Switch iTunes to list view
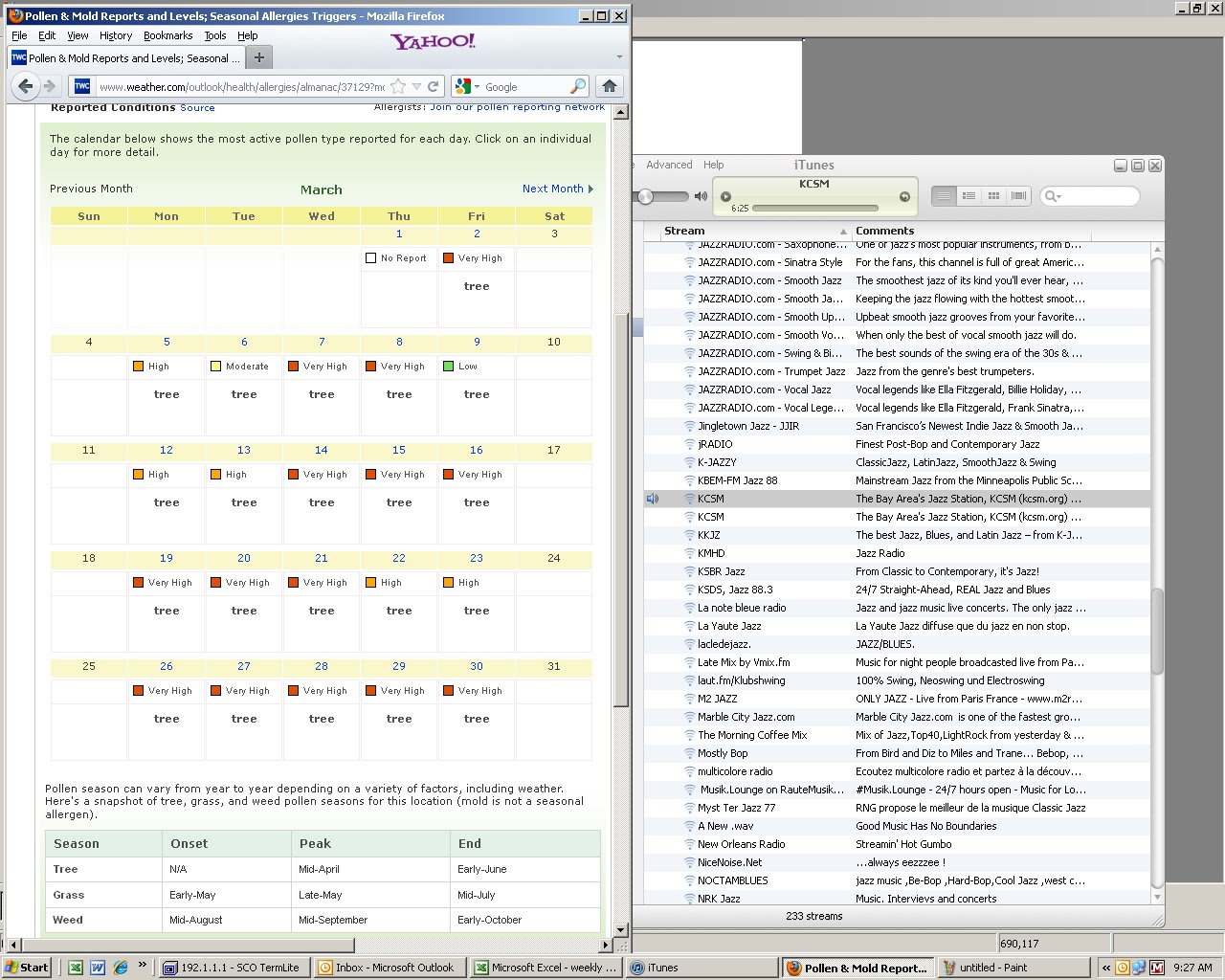Screen dimensions: 1225x980 (x=944, y=196)
